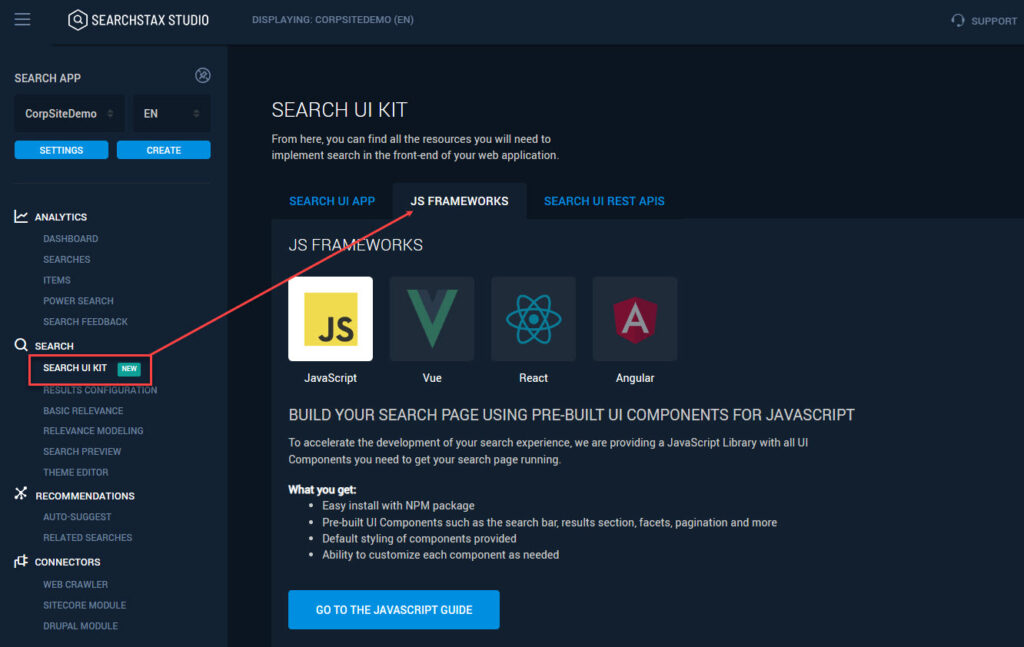Open Relevance Modeling page
The image size is (1024, 647).
pos(93,431)
